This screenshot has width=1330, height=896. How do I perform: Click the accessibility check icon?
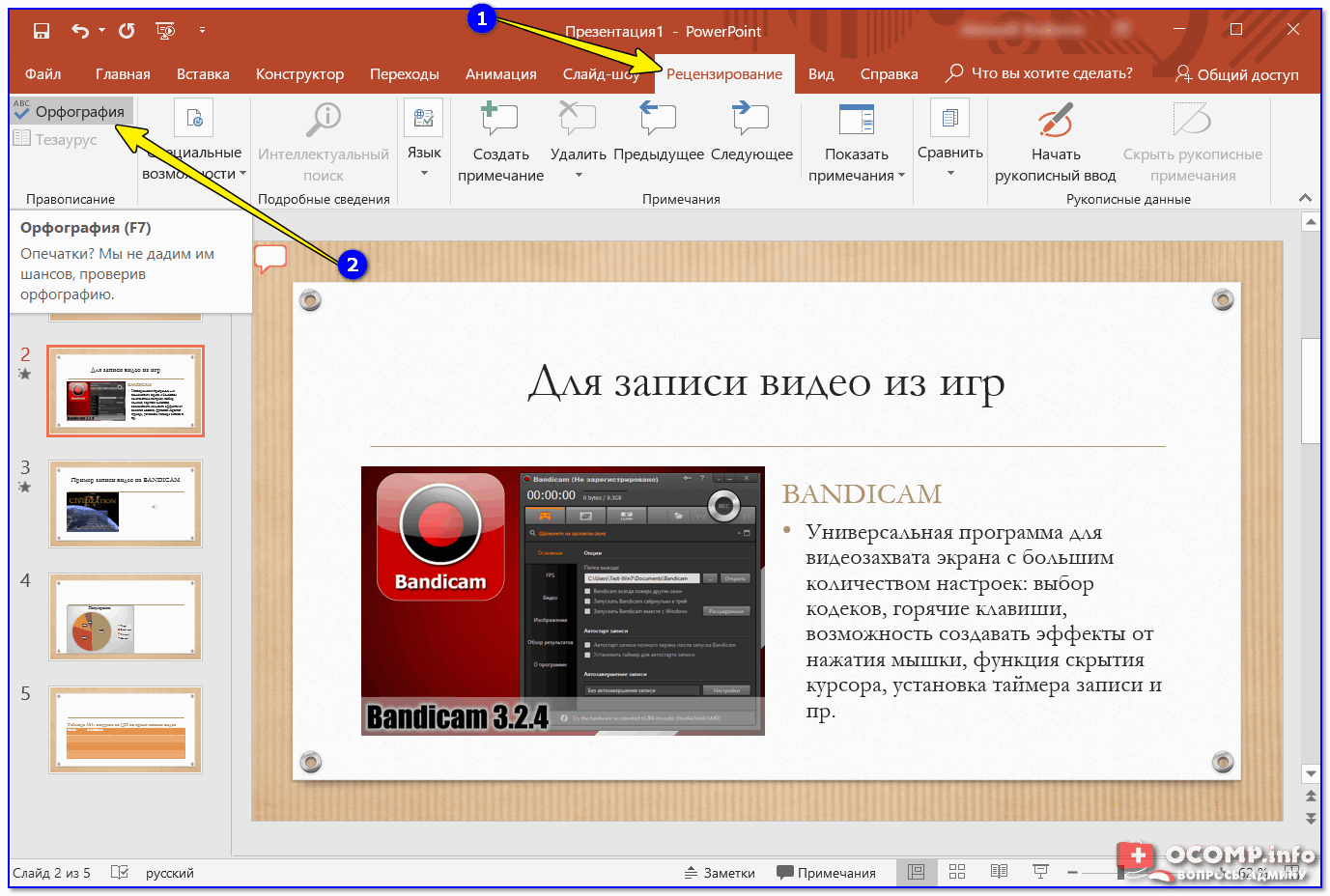[x=194, y=119]
